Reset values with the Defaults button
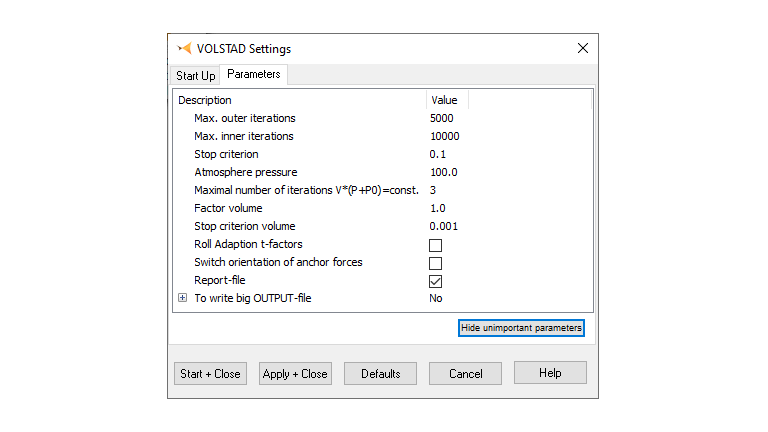Image resolution: width=768 pixels, height=432 pixels. pyautogui.click(x=381, y=374)
